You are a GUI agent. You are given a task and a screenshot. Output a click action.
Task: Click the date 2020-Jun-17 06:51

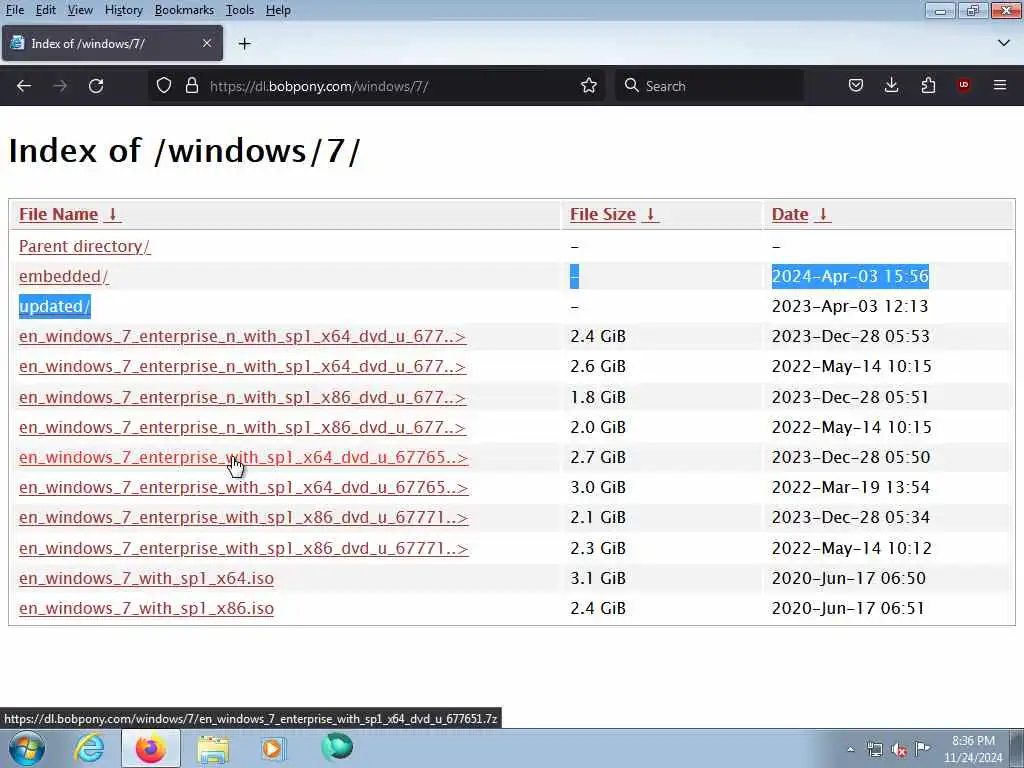pos(848,608)
